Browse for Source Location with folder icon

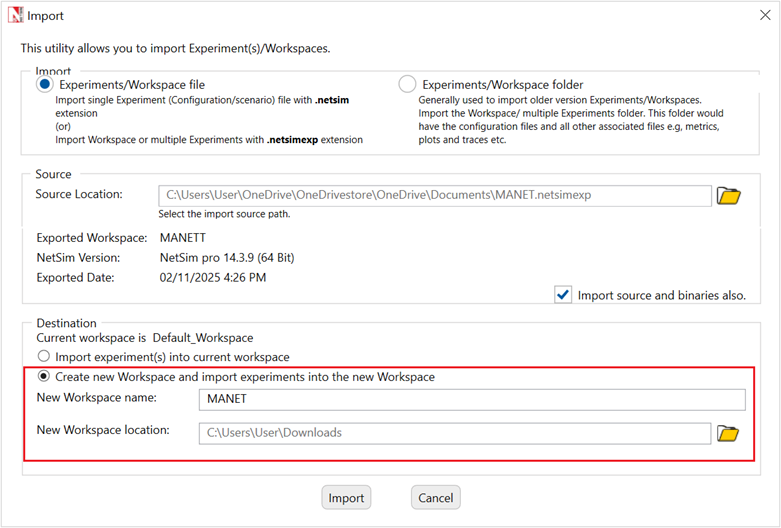click(728, 196)
